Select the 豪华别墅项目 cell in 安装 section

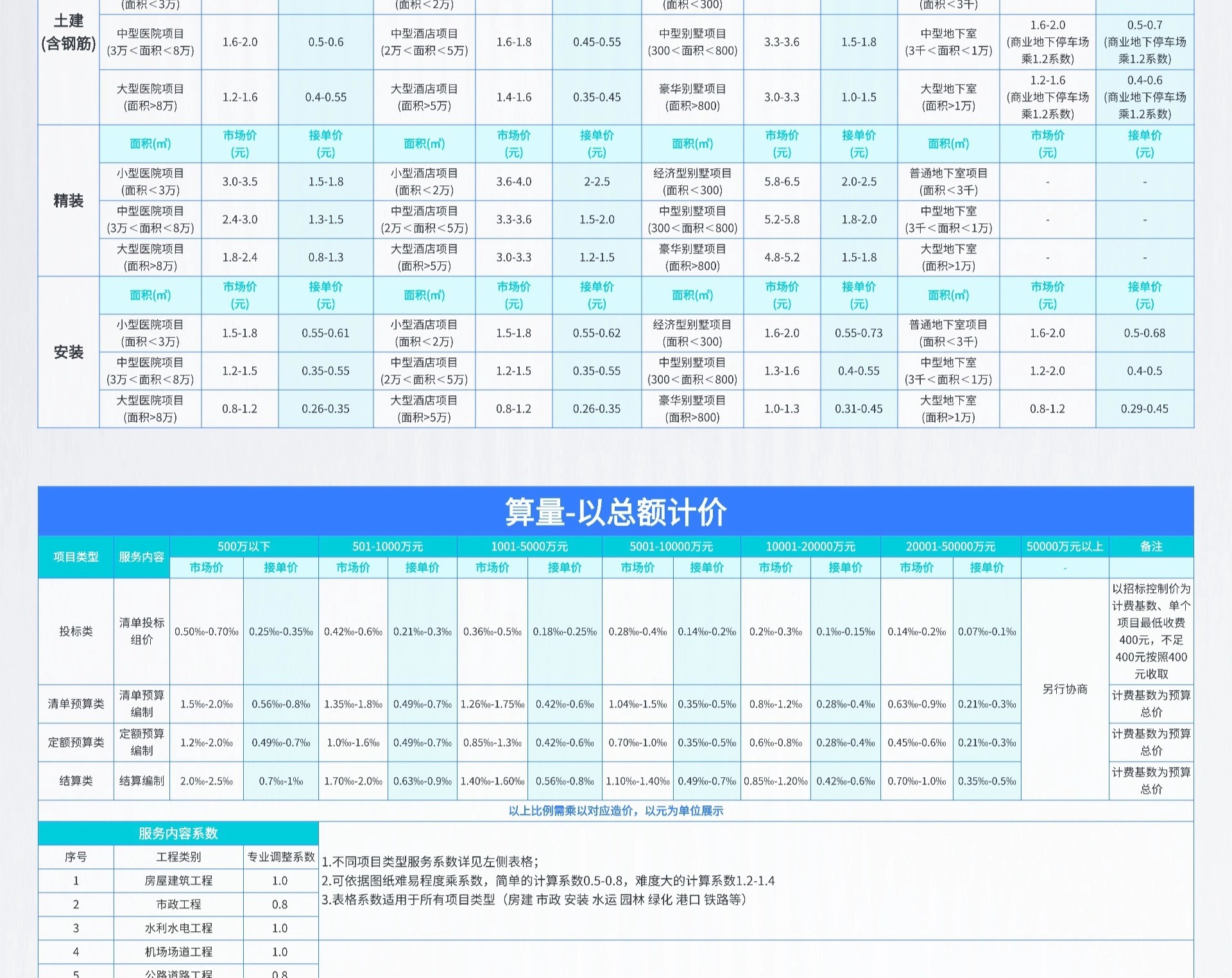pyautogui.click(x=692, y=409)
